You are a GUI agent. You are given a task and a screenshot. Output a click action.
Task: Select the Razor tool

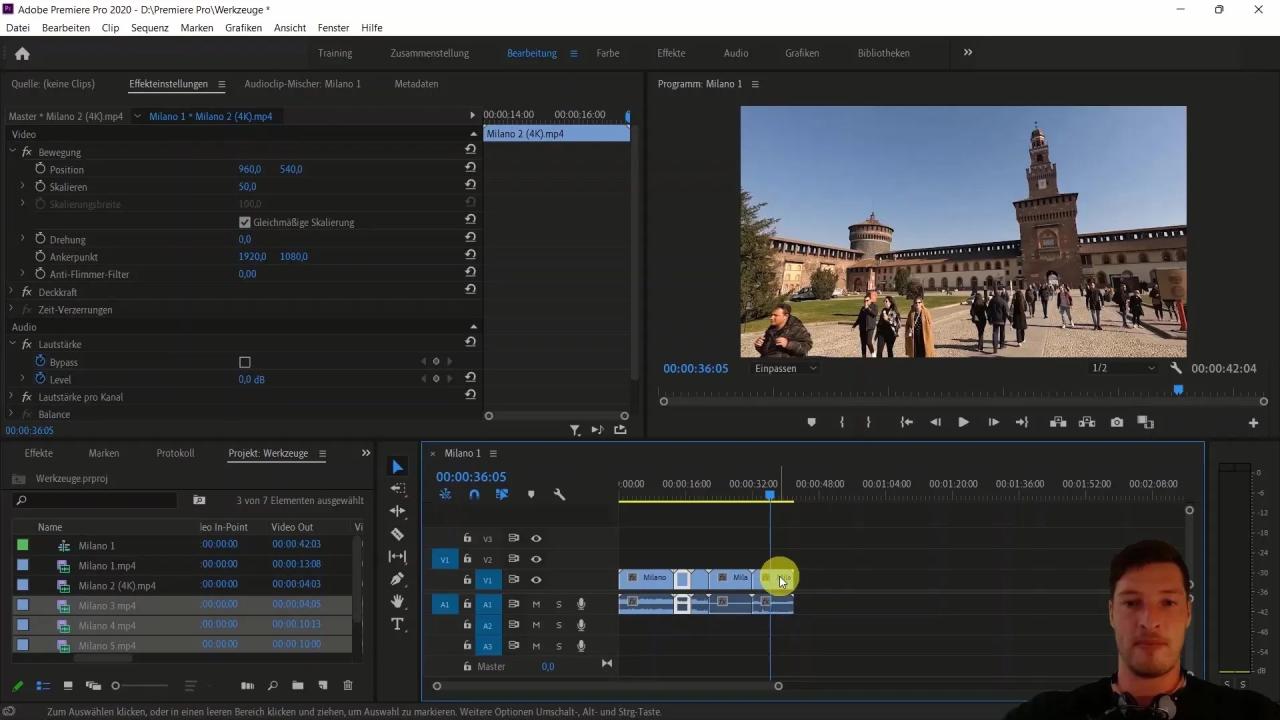[397, 533]
